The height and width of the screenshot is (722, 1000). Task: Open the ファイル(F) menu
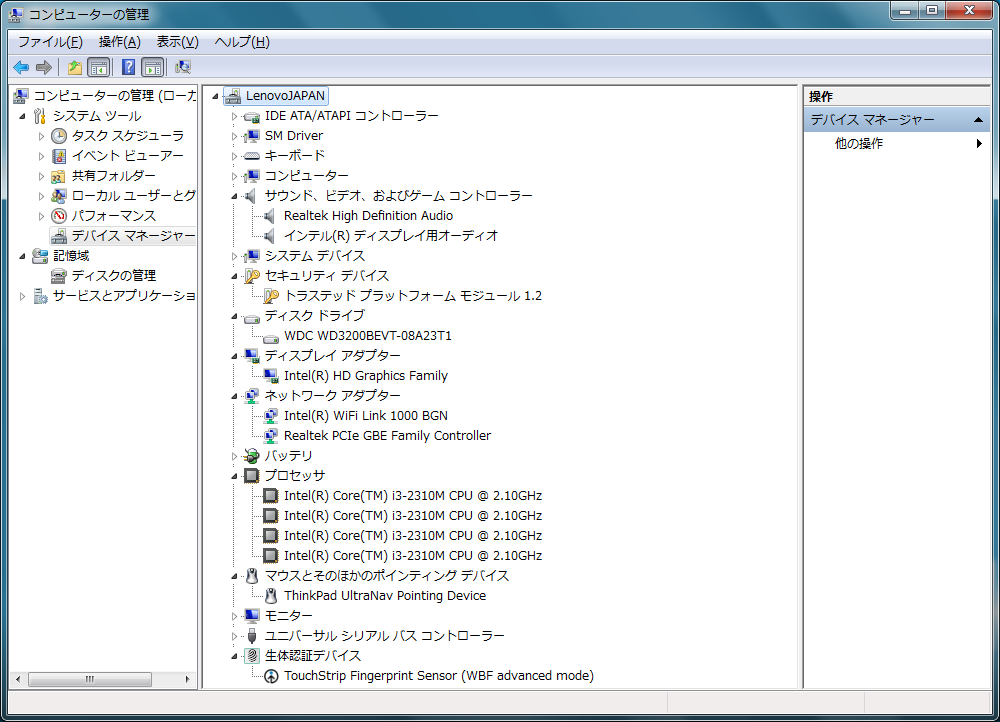click(x=50, y=42)
